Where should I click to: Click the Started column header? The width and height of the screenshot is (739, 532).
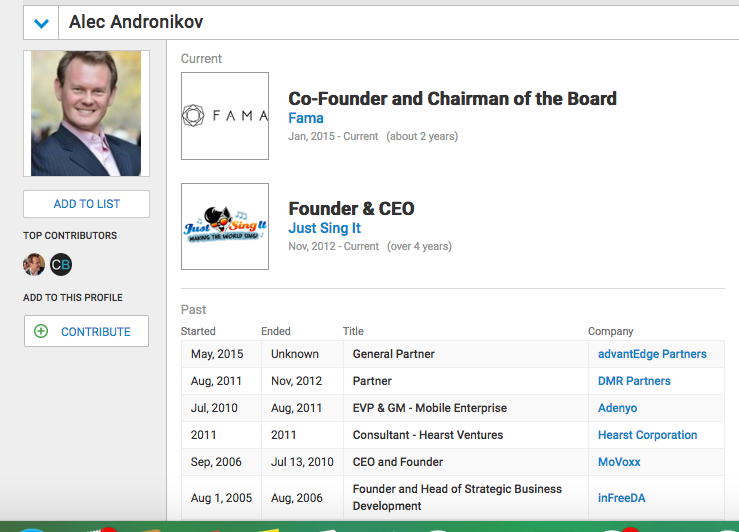click(x=198, y=331)
